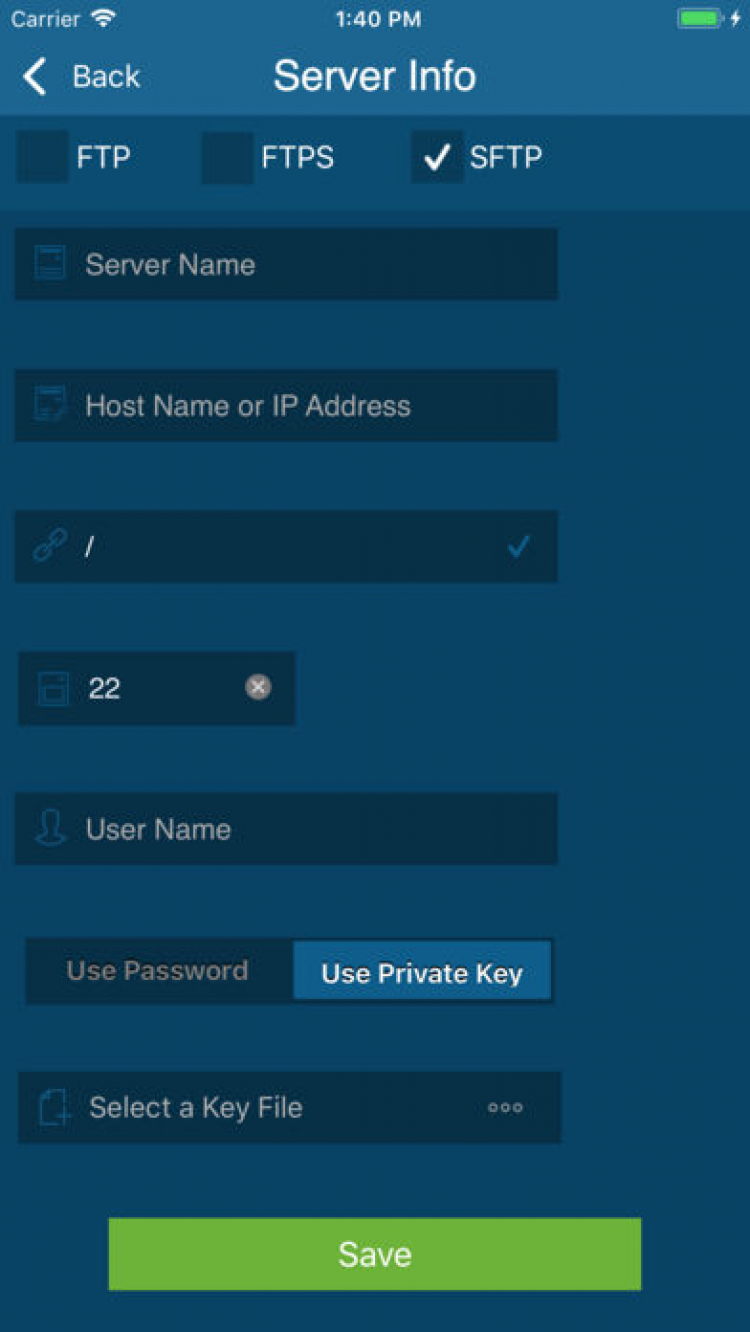Tap the User Name text field
This screenshot has height=1332, width=750.
click(x=300, y=829)
